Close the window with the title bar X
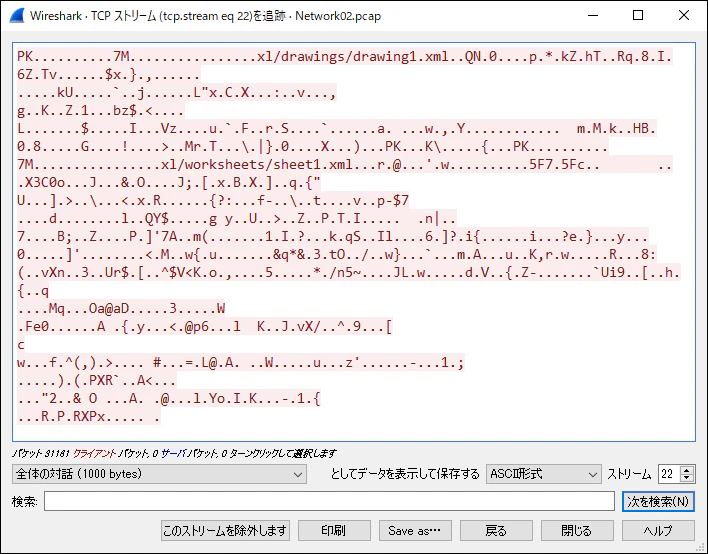This screenshot has height=554, width=708. pos(684,15)
